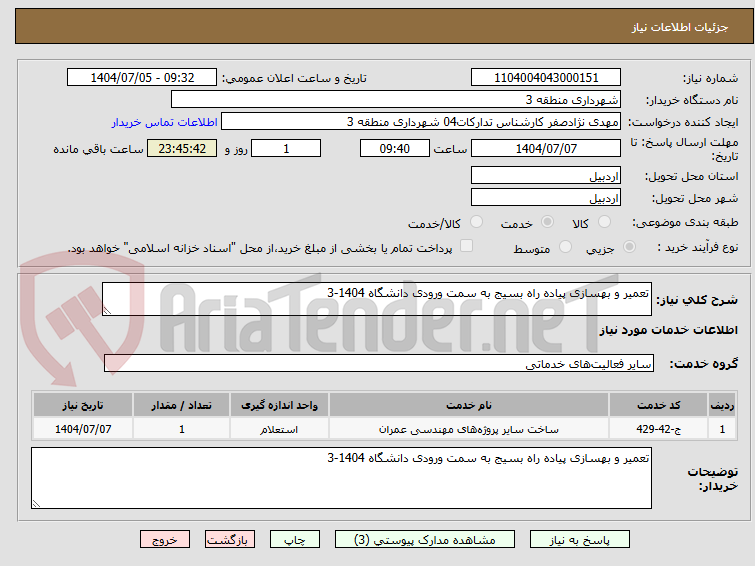Screen dimensions: 755x566
Task: Select the متوسط purchase type radio
Action: click(565, 247)
